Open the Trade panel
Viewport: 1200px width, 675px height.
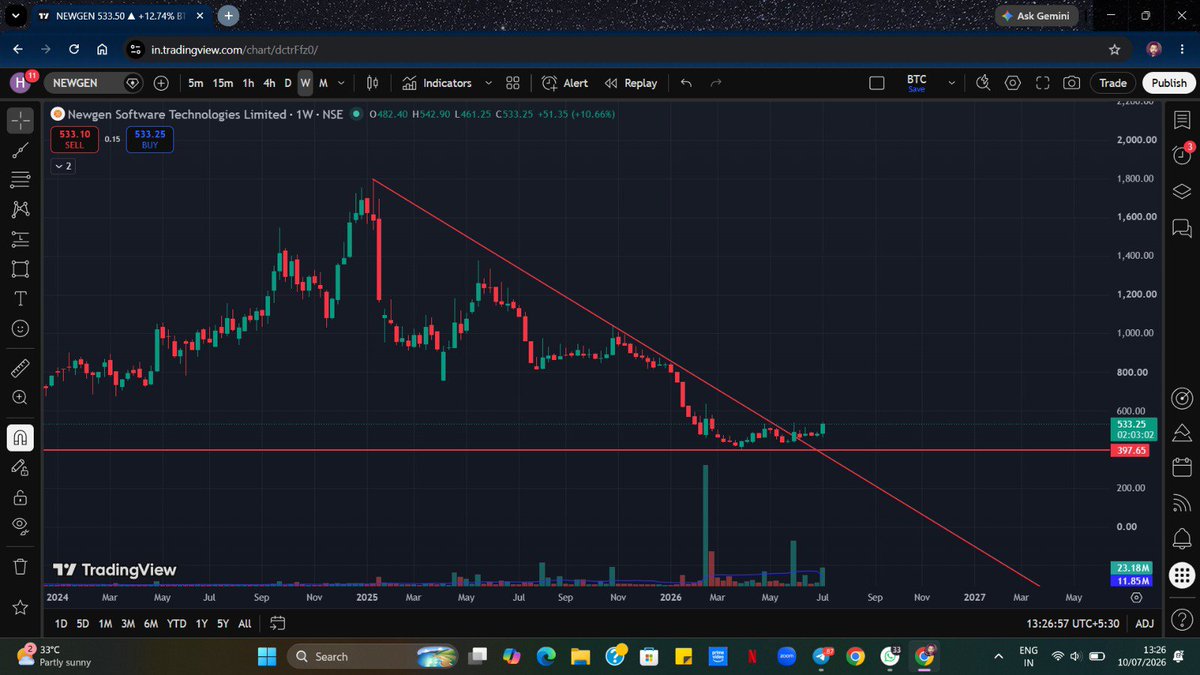1113,83
